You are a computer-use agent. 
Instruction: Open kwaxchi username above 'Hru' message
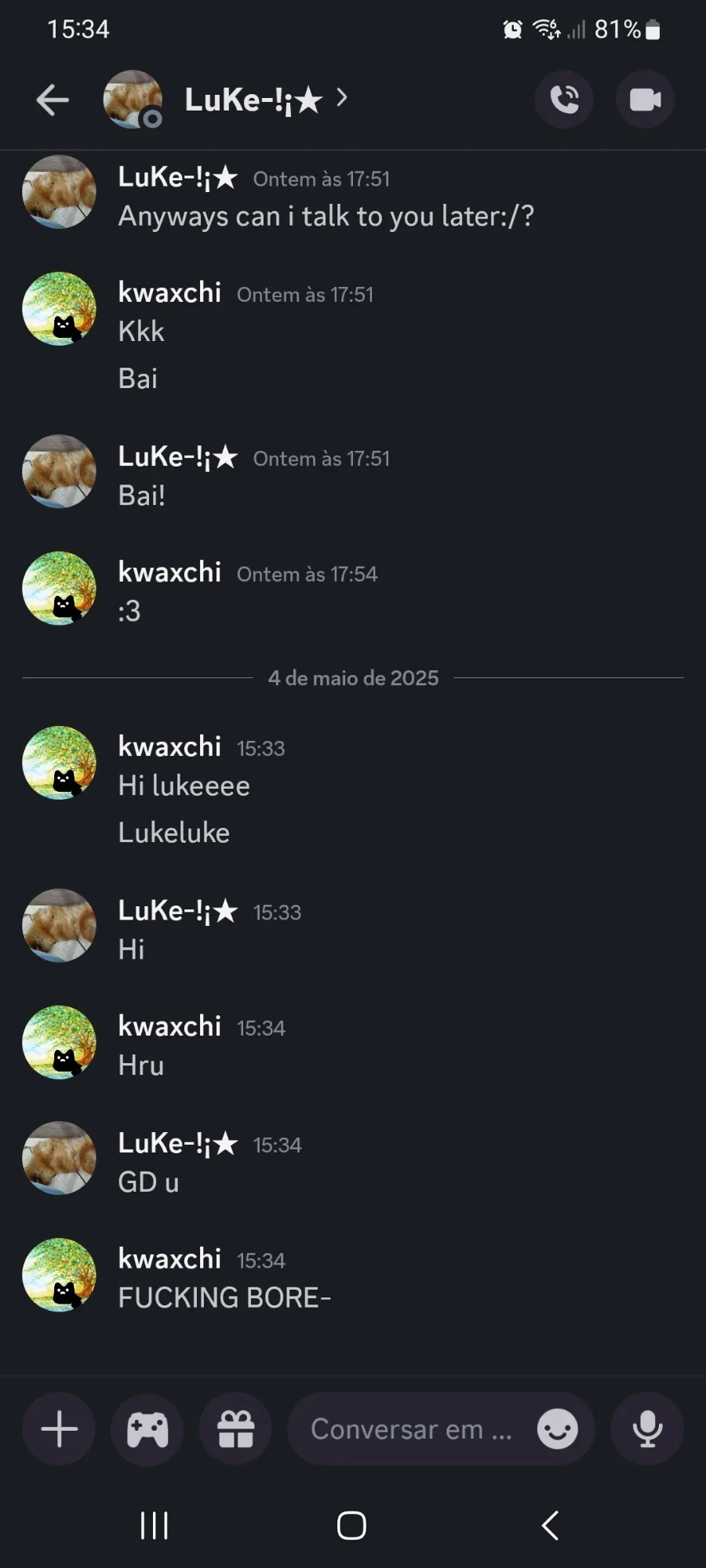pos(169,1026)
